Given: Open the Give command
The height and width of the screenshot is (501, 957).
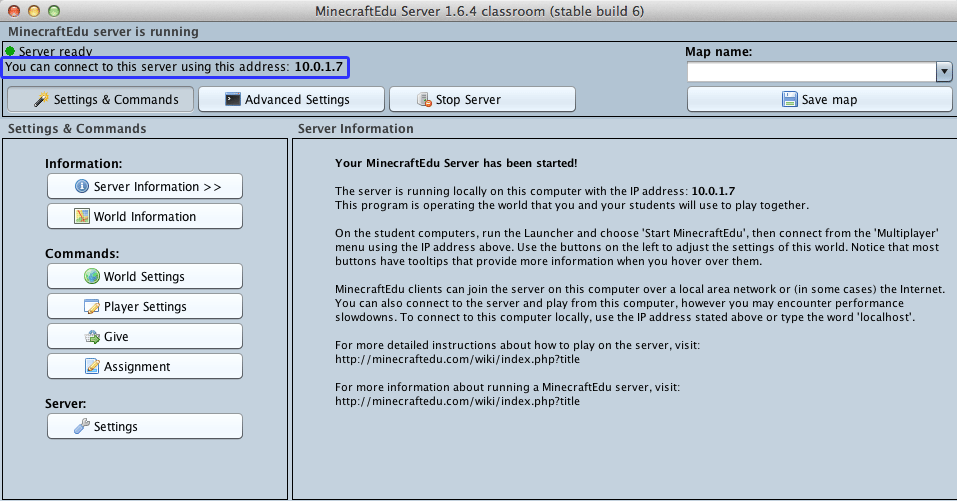Looking at the screenshot, I should [x=145, y=336].
